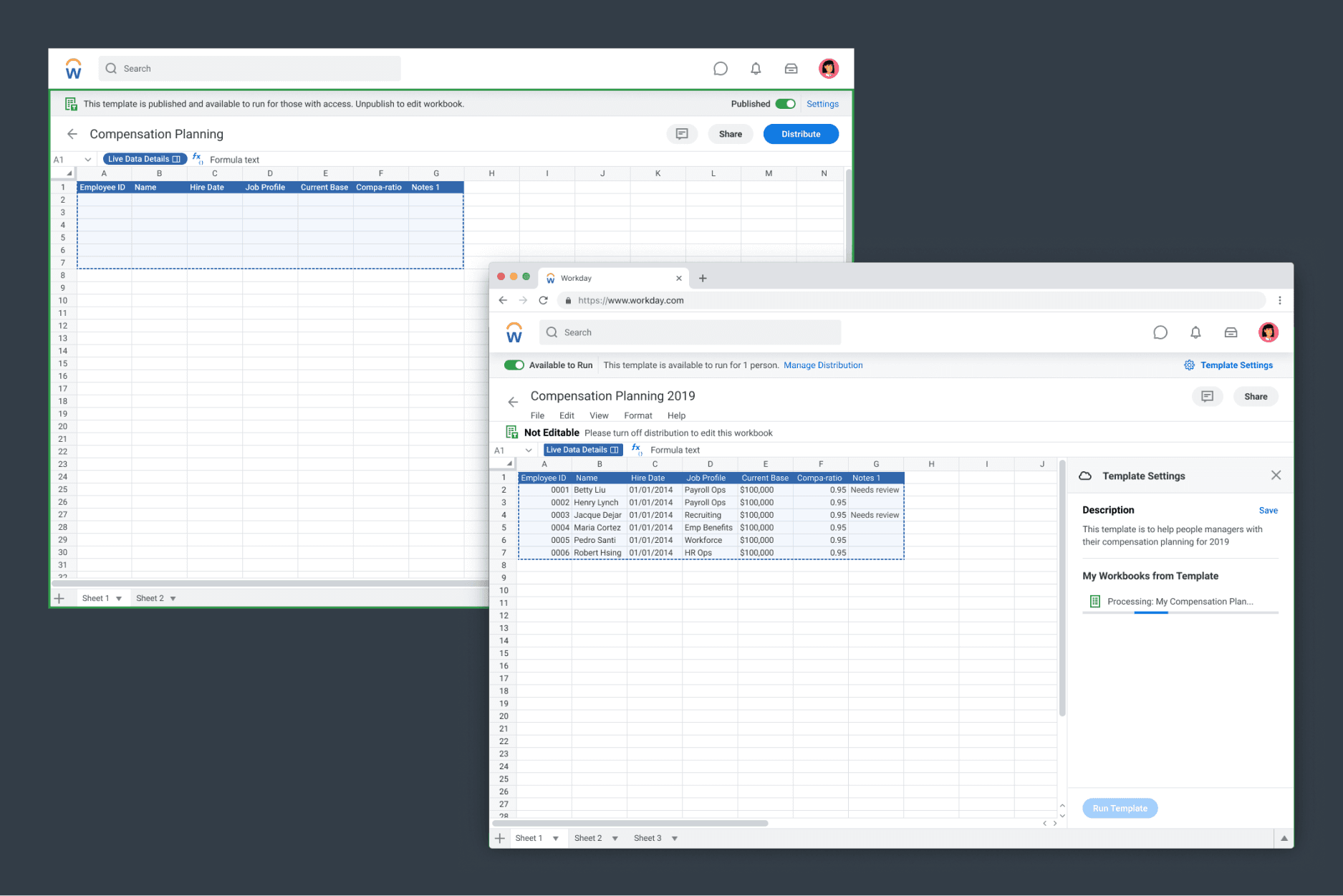This screenshot has height=896, width=1343.
Task: Open comments icon beside Share in front window
Action: pos(1208,396)
